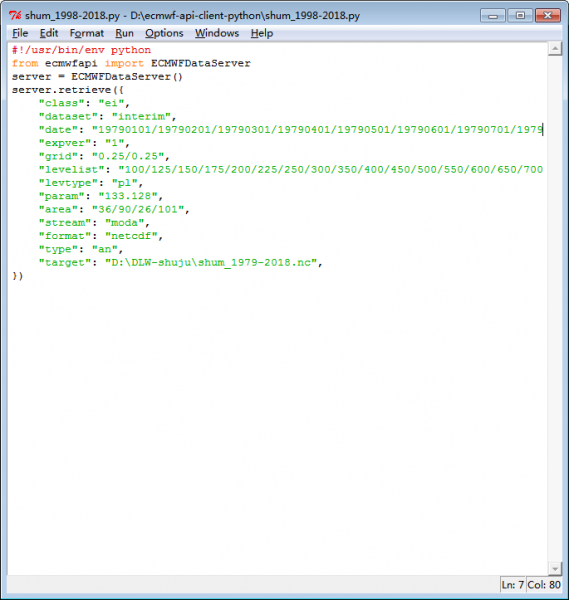
Task: Click the vertical scrollbar track
Action: (x=555, y=309)
